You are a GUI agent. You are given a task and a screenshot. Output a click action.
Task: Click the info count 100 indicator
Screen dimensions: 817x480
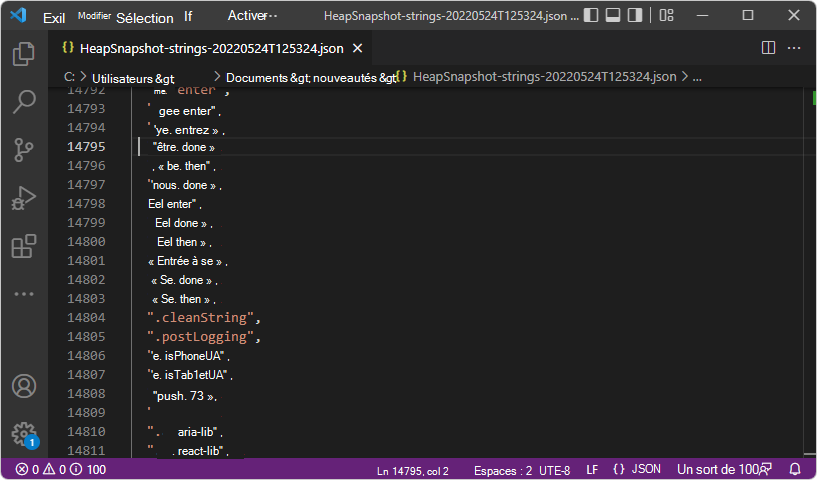click(88, 470)
